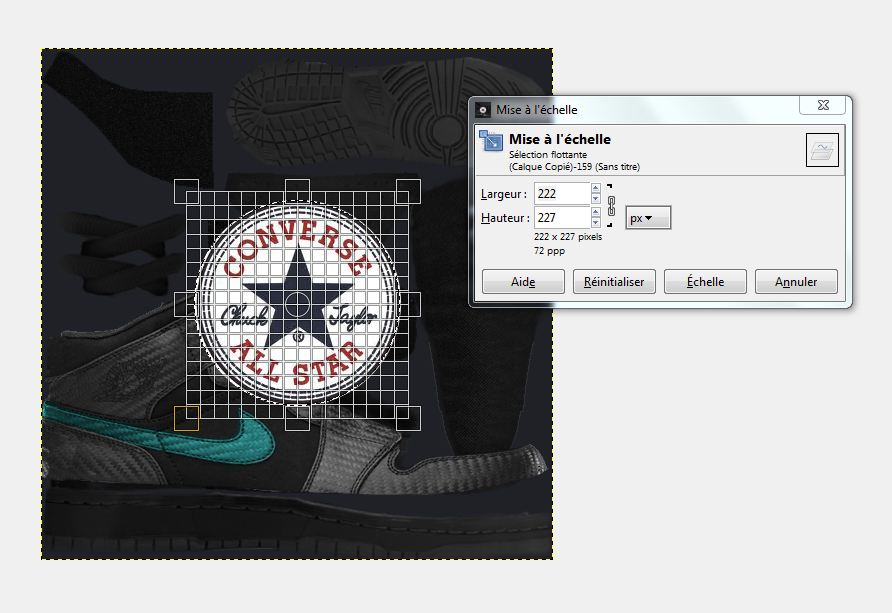
Task: Click the right-middle scale handle
Action: (x=408, y=305)
